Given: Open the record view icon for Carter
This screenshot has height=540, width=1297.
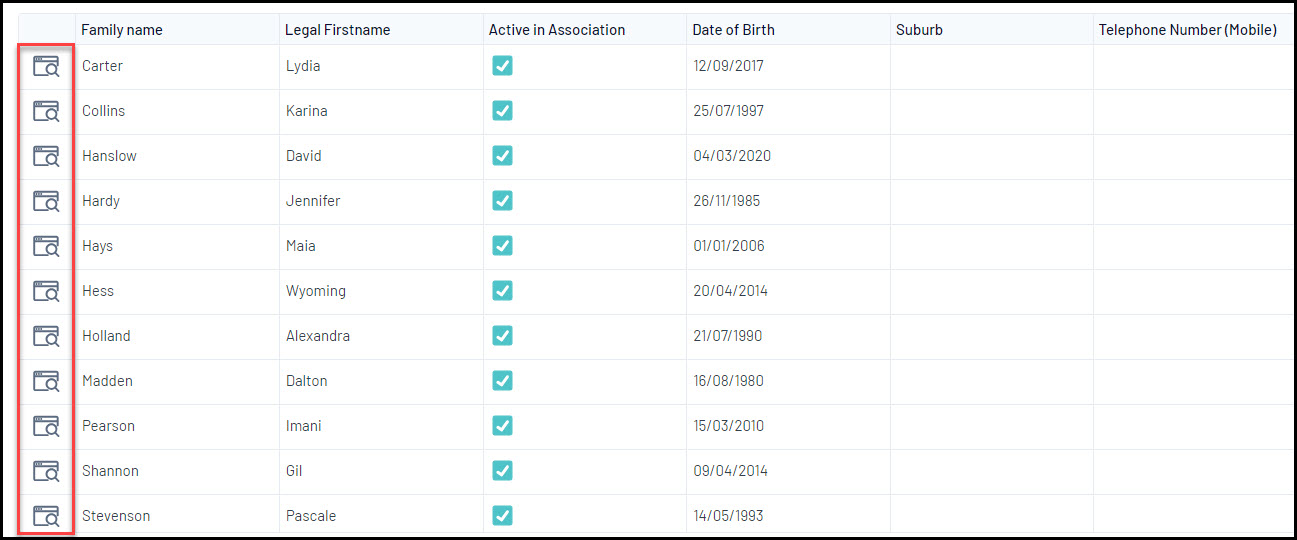Looking at the screenshot, I should coord(46,67).
